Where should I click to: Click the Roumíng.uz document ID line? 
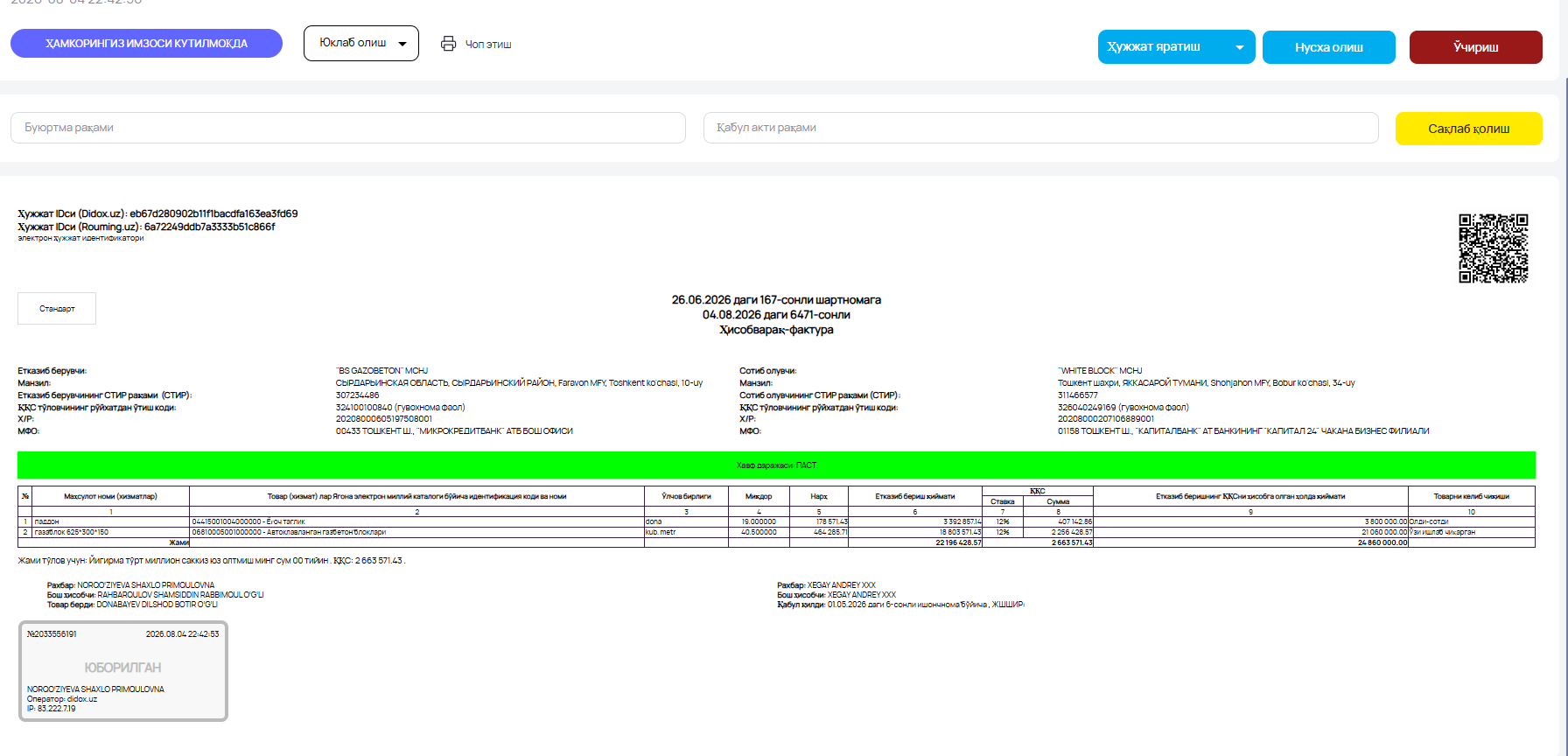click(146, 227)
